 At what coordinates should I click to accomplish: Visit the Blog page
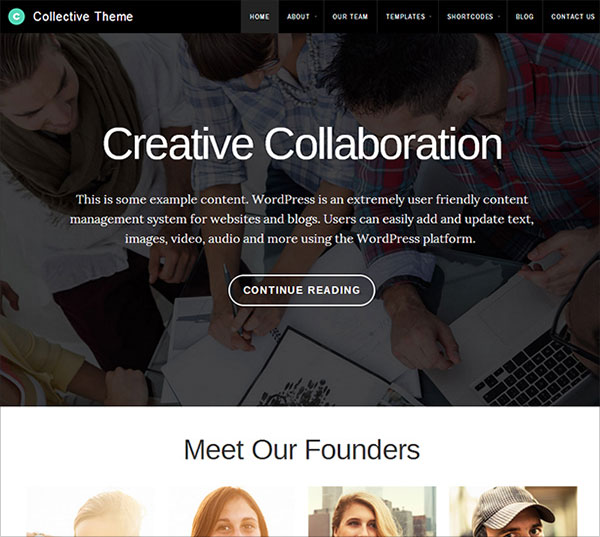[x=524, y=16]
